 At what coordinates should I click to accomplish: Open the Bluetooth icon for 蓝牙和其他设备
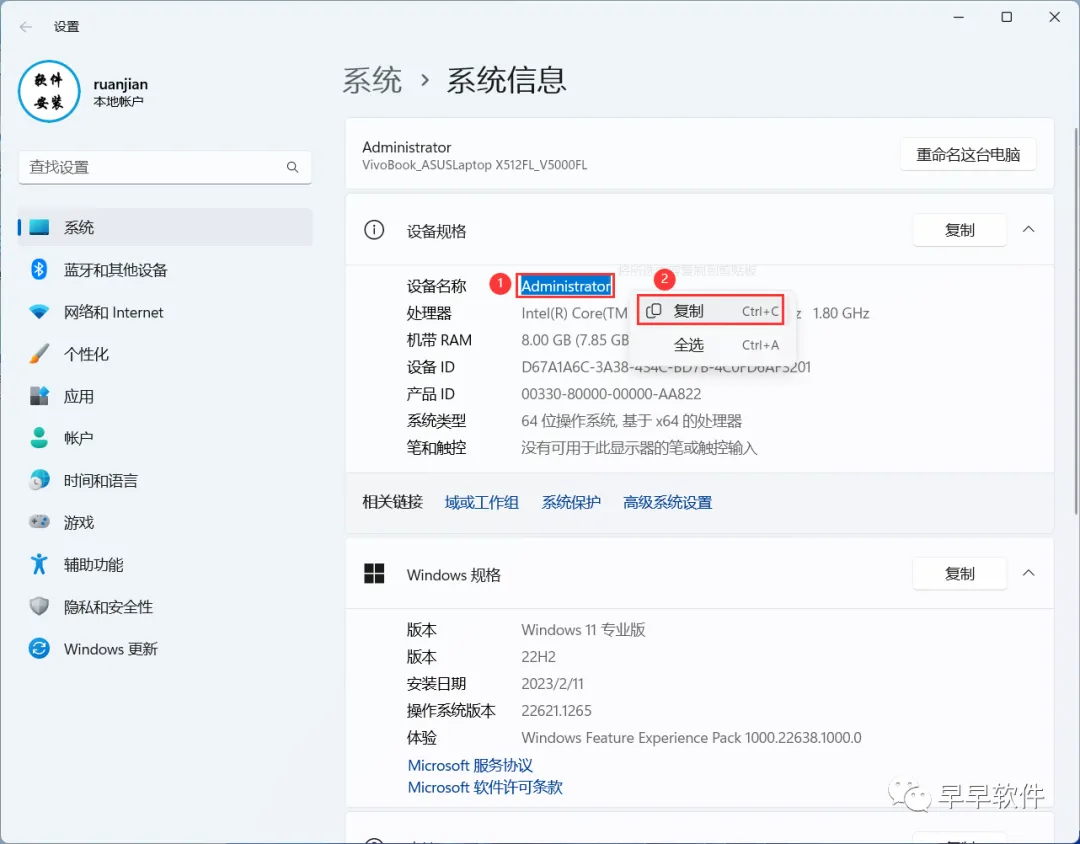[39, 269]
